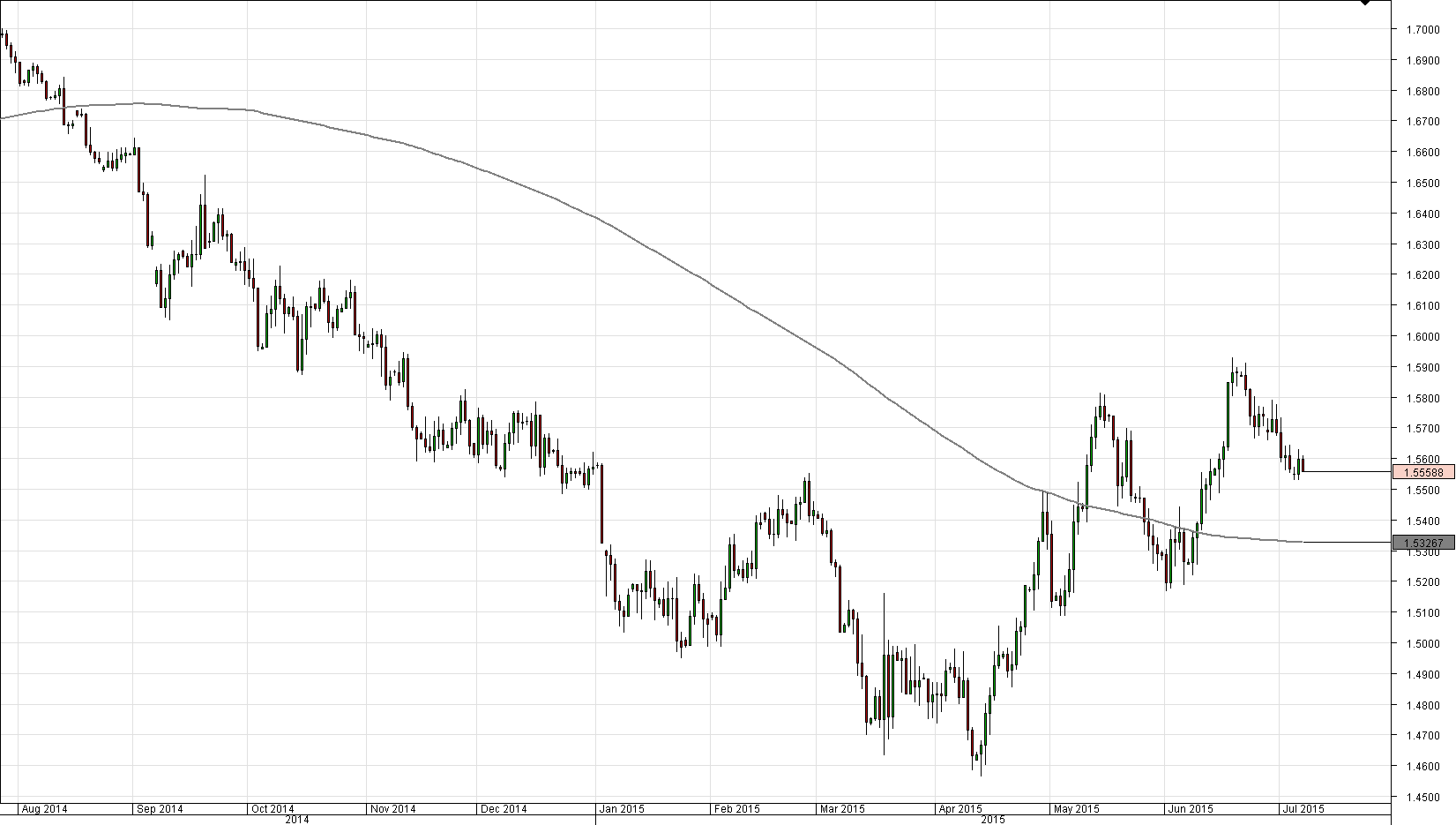Viewport: 1456px width, 825px height.
Task: Click the Dec 2014 date label
Action: 504,808
